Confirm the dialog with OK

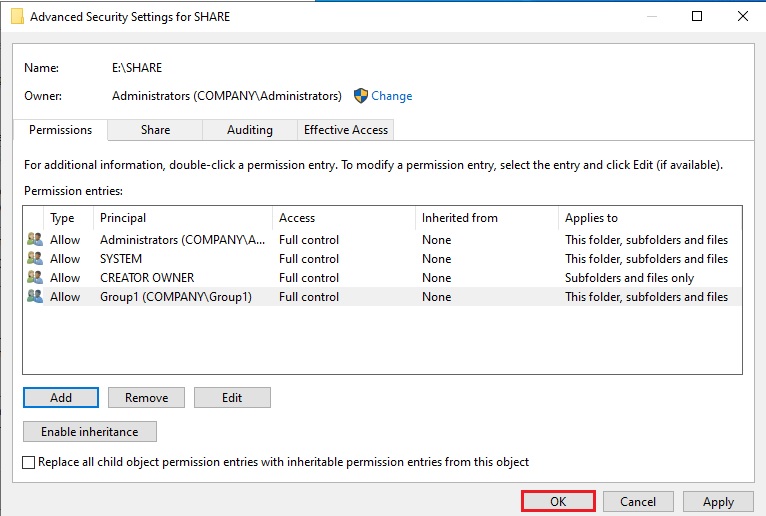tap(558, 502)
